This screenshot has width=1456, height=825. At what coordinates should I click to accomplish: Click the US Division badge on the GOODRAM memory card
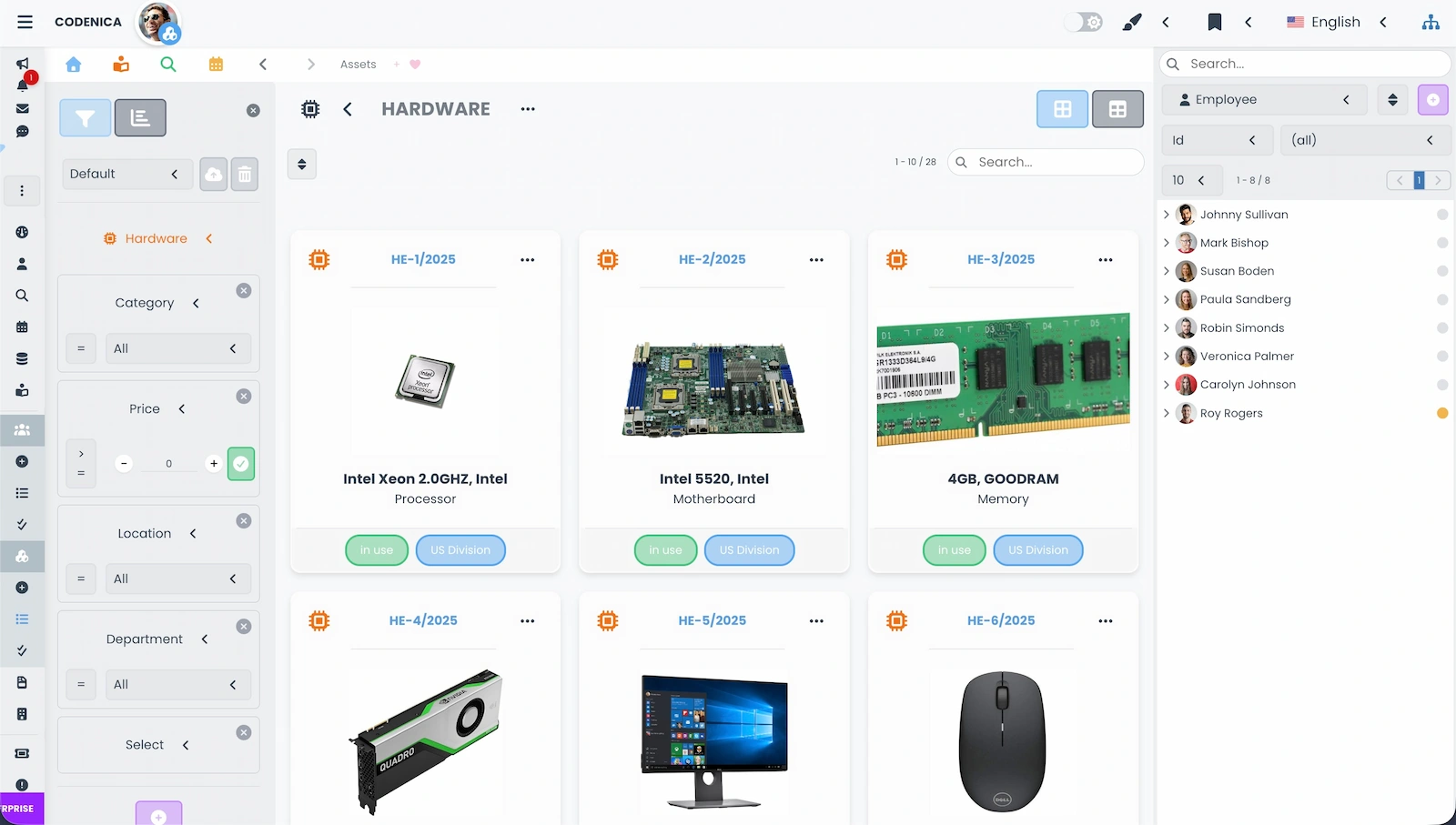point(1037,549)
